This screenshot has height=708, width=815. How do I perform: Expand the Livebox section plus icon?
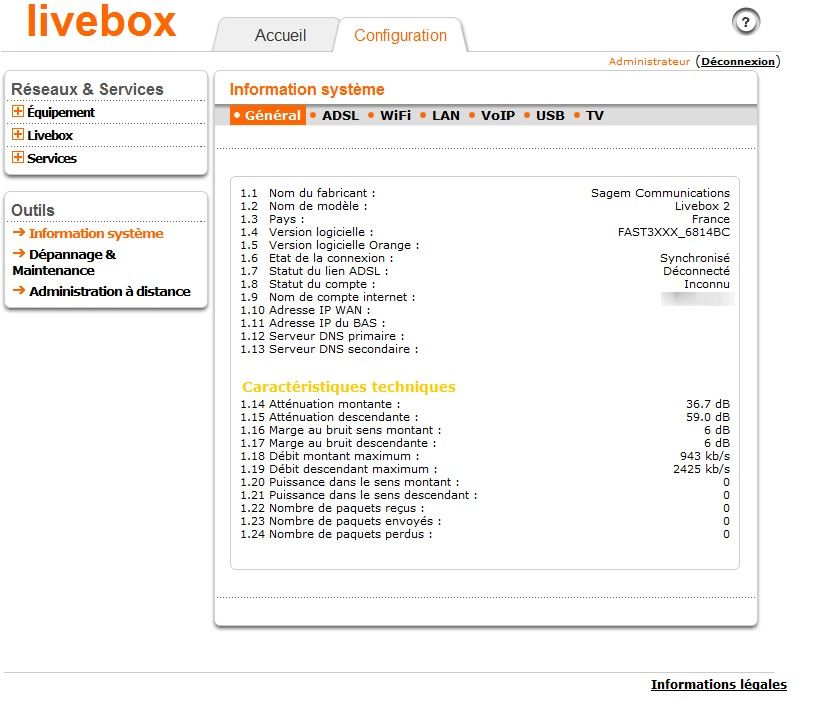18,134
